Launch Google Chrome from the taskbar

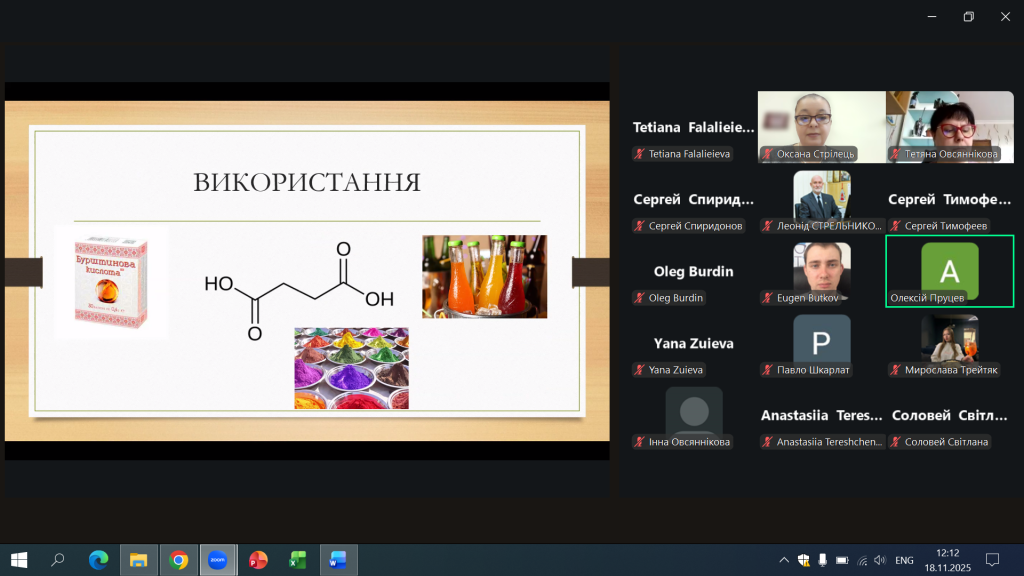pyautogui.click(x=179, y=560)
